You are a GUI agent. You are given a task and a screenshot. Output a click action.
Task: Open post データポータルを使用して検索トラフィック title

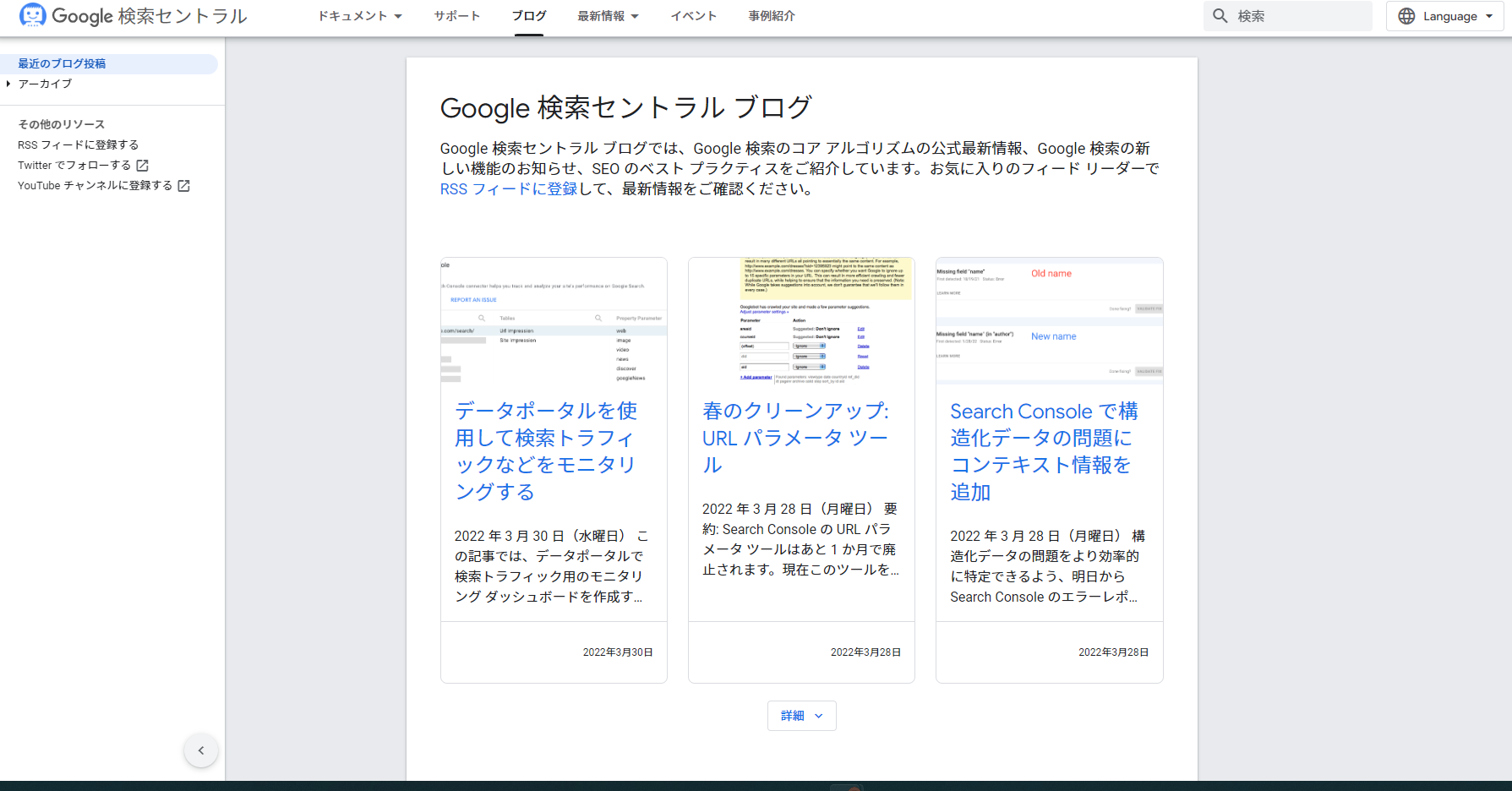pyautogui.click(x=546, y=451)
